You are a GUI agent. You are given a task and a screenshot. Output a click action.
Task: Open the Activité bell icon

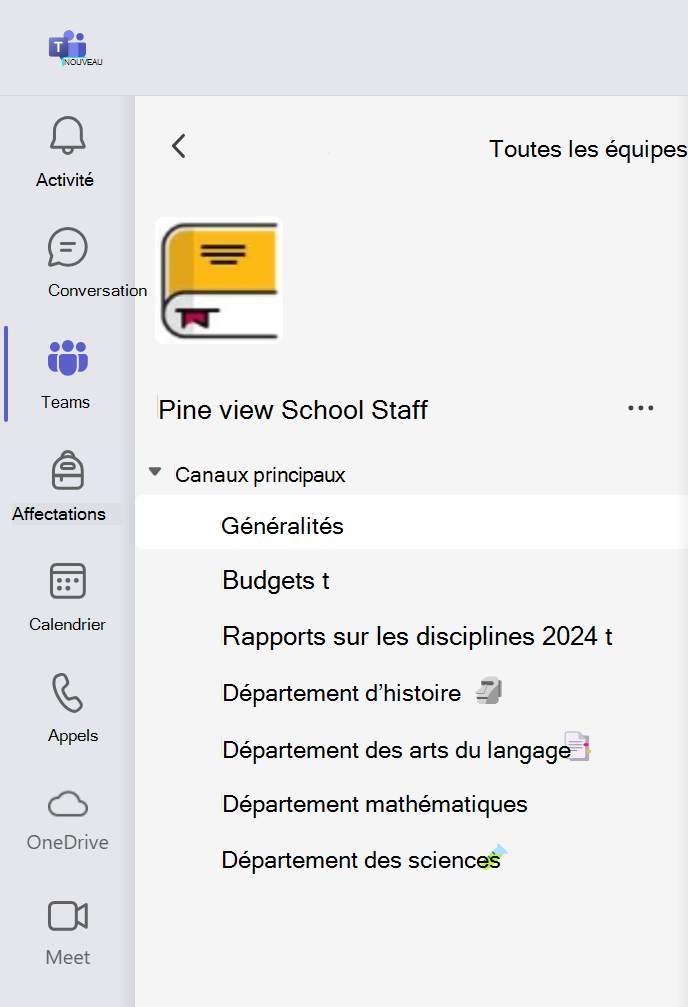tap(67, 135)
